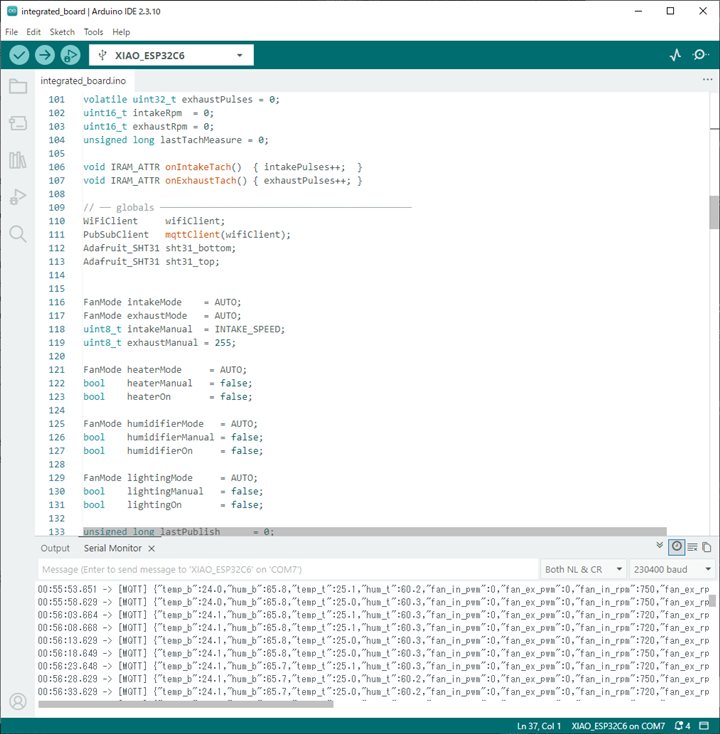The image size is (720, 734).
Task: Click the Upload arrow button
Action: [44, 55]
